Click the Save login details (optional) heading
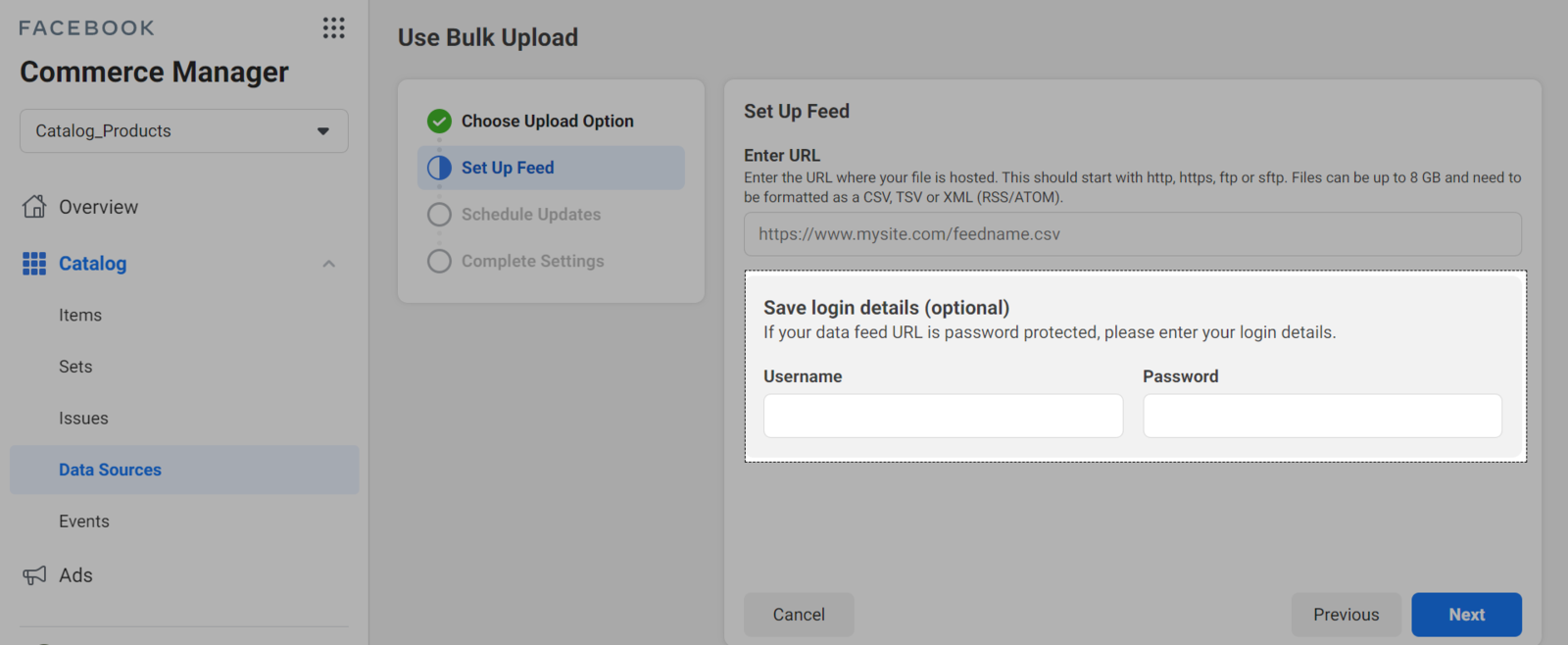 pyautogui.click(x=887, y=308)
